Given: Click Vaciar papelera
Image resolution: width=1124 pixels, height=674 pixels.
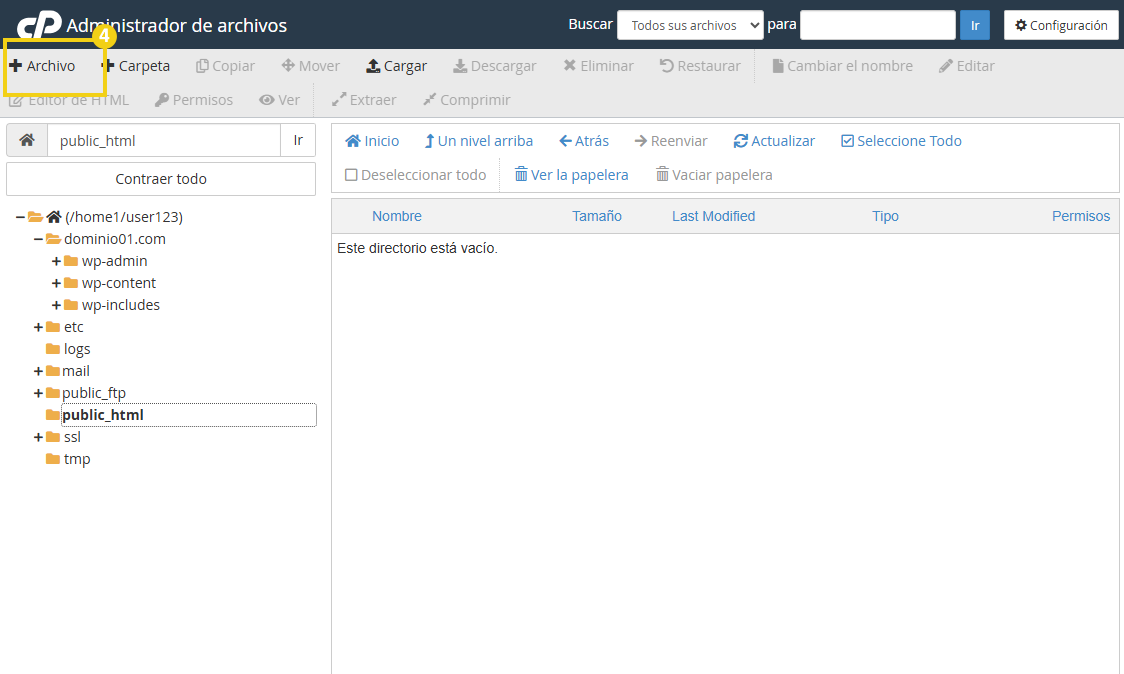Looking at the screenshot, I should 714,175.
